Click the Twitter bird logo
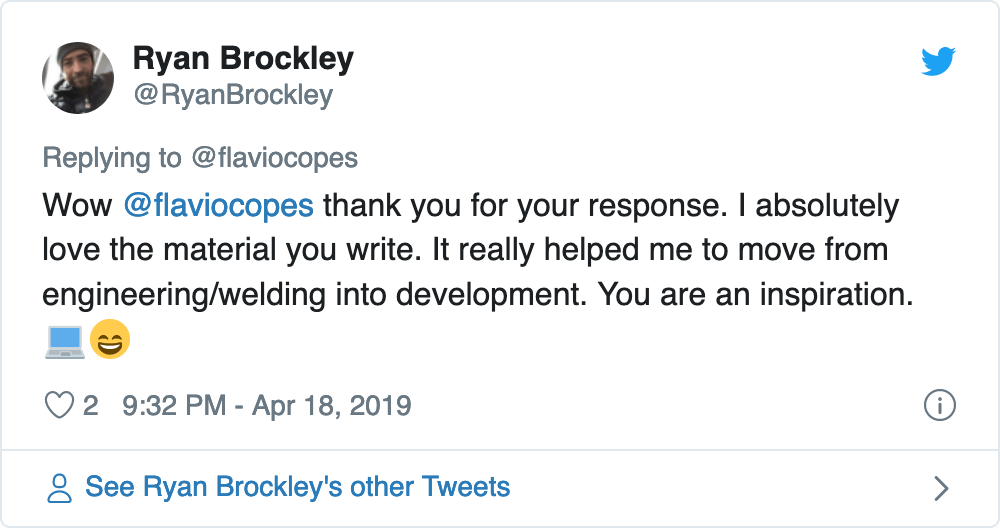 coord(938,62)
